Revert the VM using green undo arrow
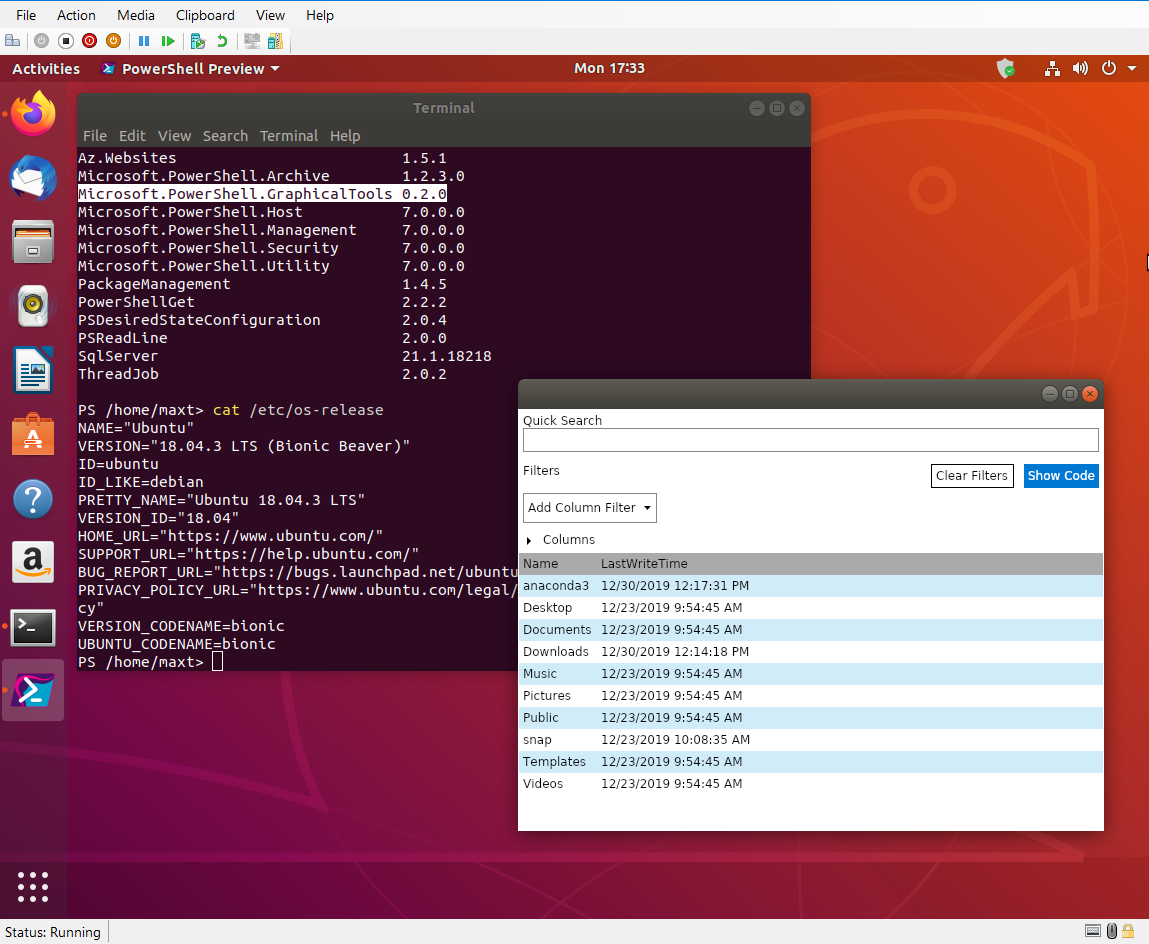Image resolution: width=1149 pixels, height=944 pixels. point(222,41)
